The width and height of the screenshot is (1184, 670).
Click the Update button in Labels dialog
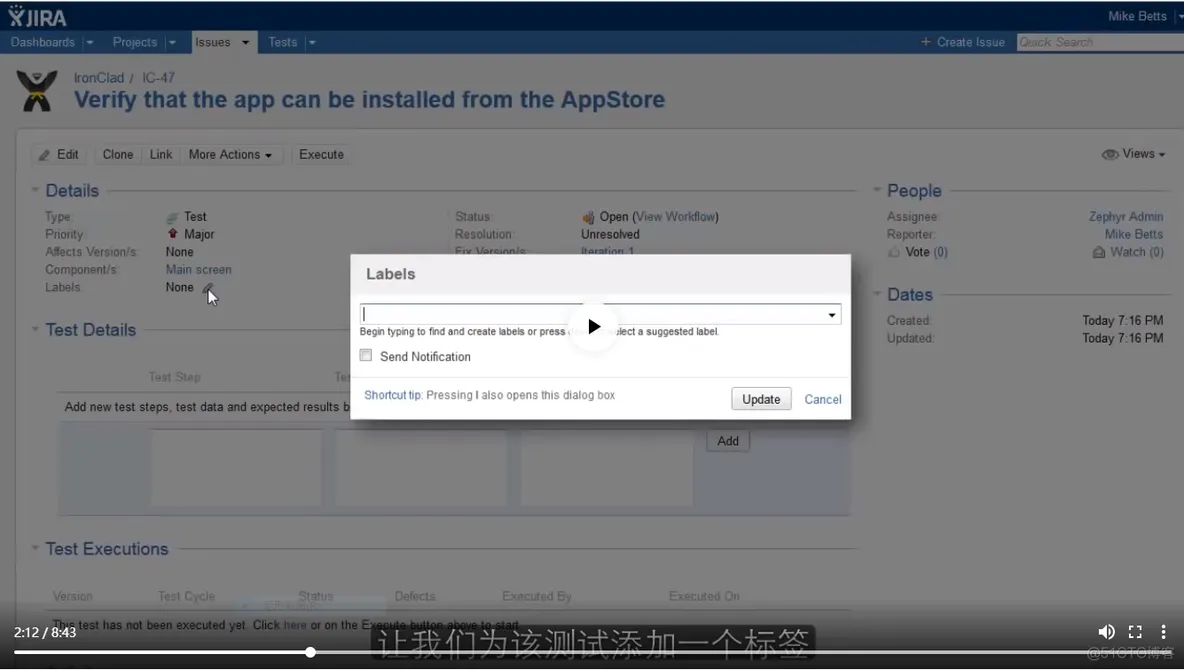(x=761, y=399)
